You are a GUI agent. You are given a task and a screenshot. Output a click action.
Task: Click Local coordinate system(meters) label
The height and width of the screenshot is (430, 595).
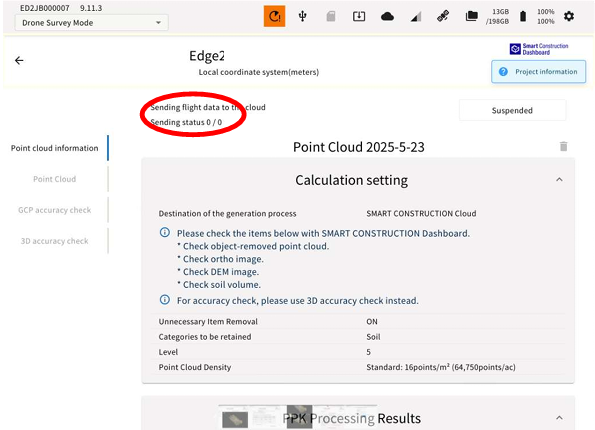259,72
